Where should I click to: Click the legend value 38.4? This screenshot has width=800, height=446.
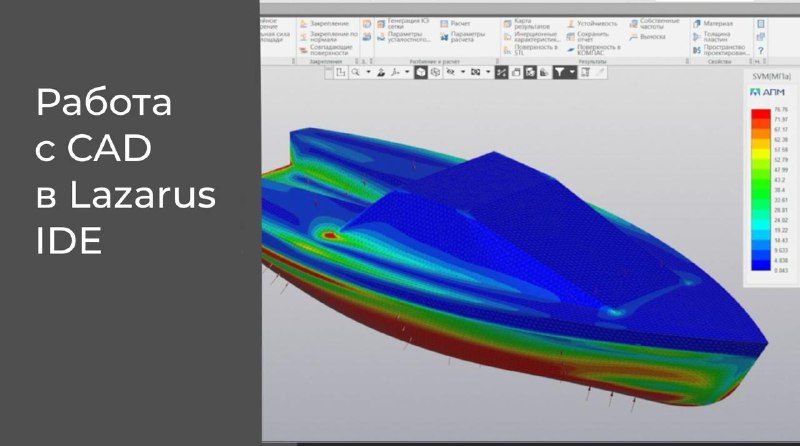click(x=779, y=190)
